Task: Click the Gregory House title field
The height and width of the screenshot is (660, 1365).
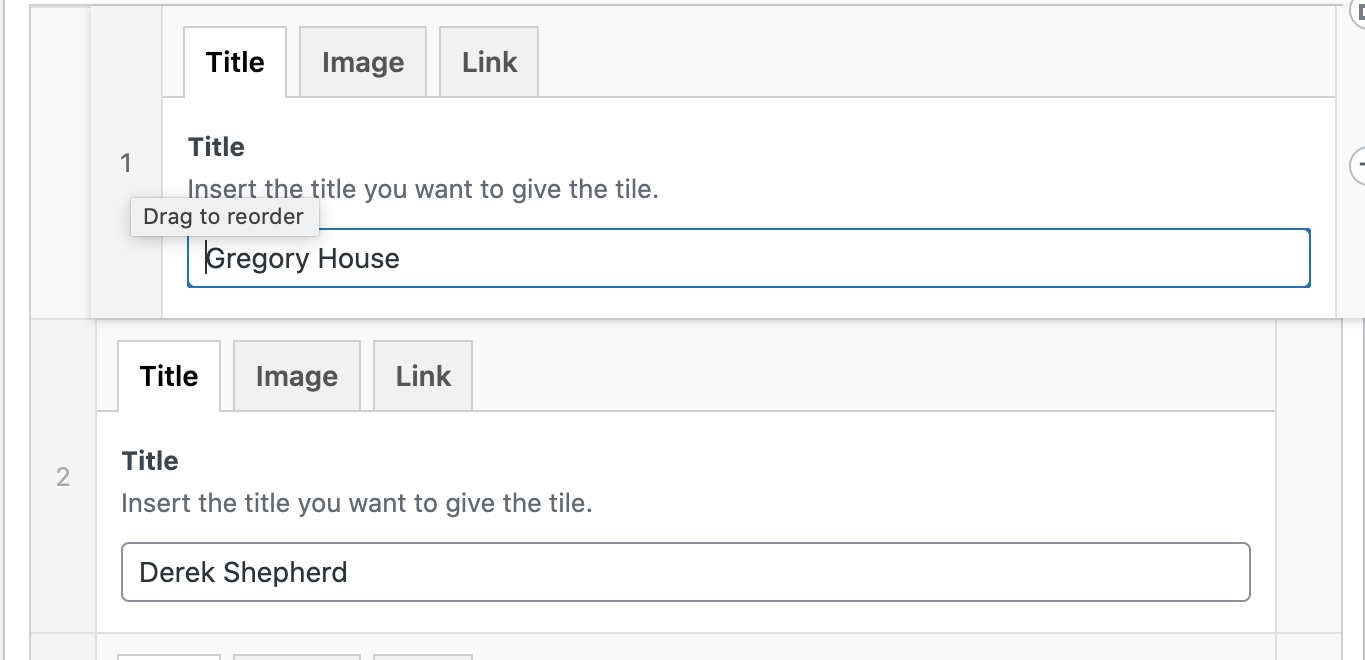Action: (x=748, y=258)
